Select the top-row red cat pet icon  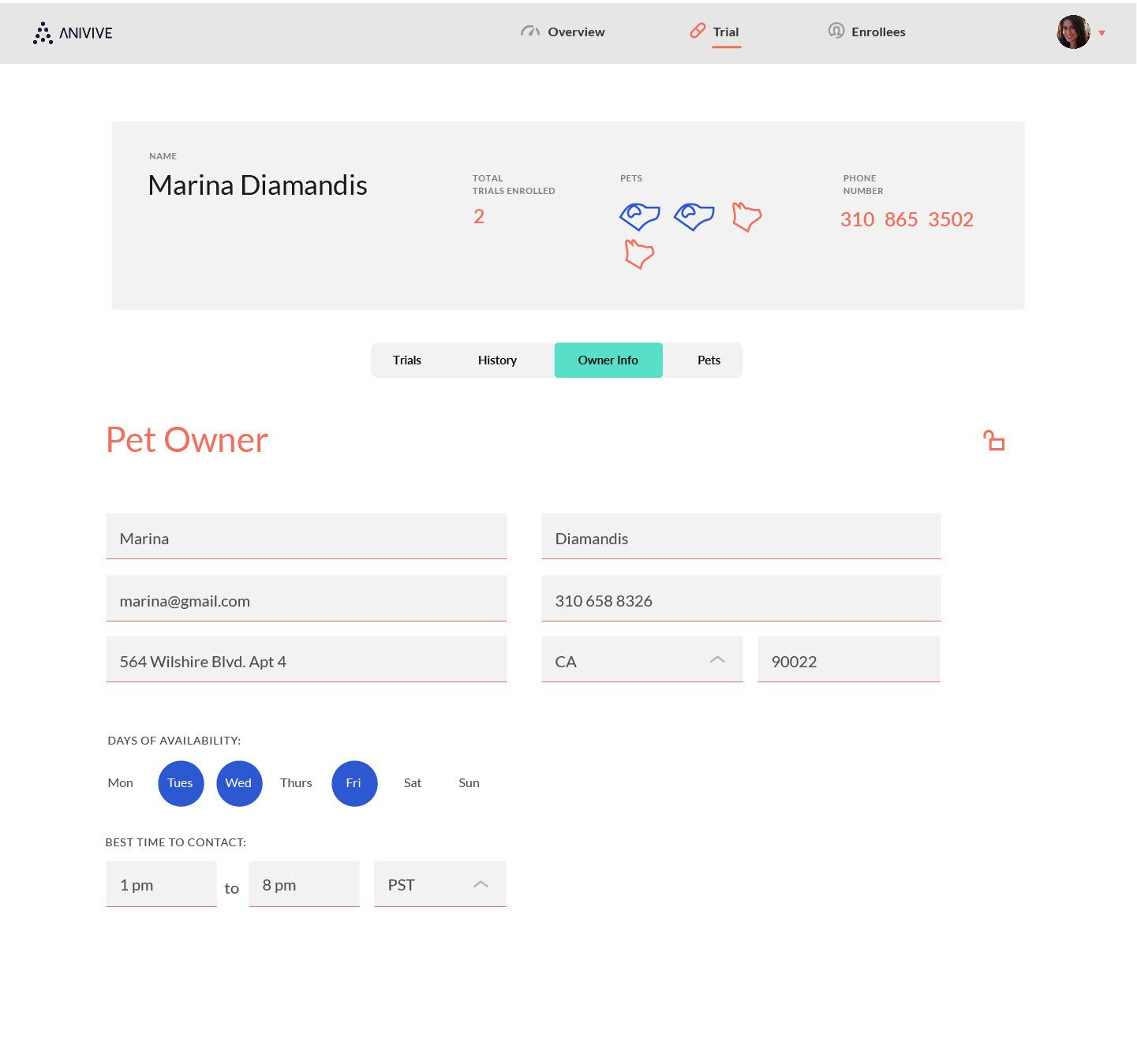(x=746, y=216)
